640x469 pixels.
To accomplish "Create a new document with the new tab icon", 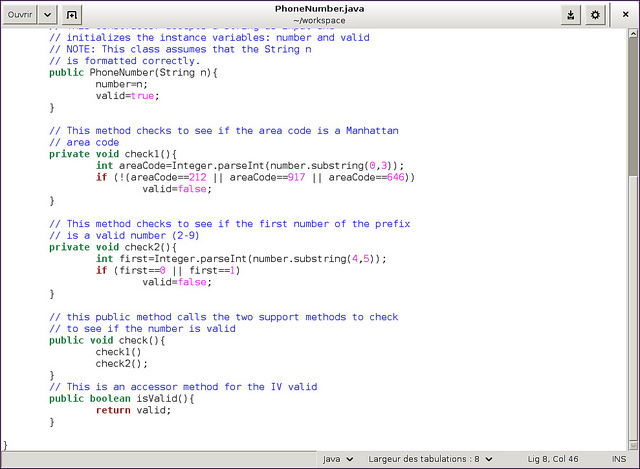I will click(x=71, y=15).
